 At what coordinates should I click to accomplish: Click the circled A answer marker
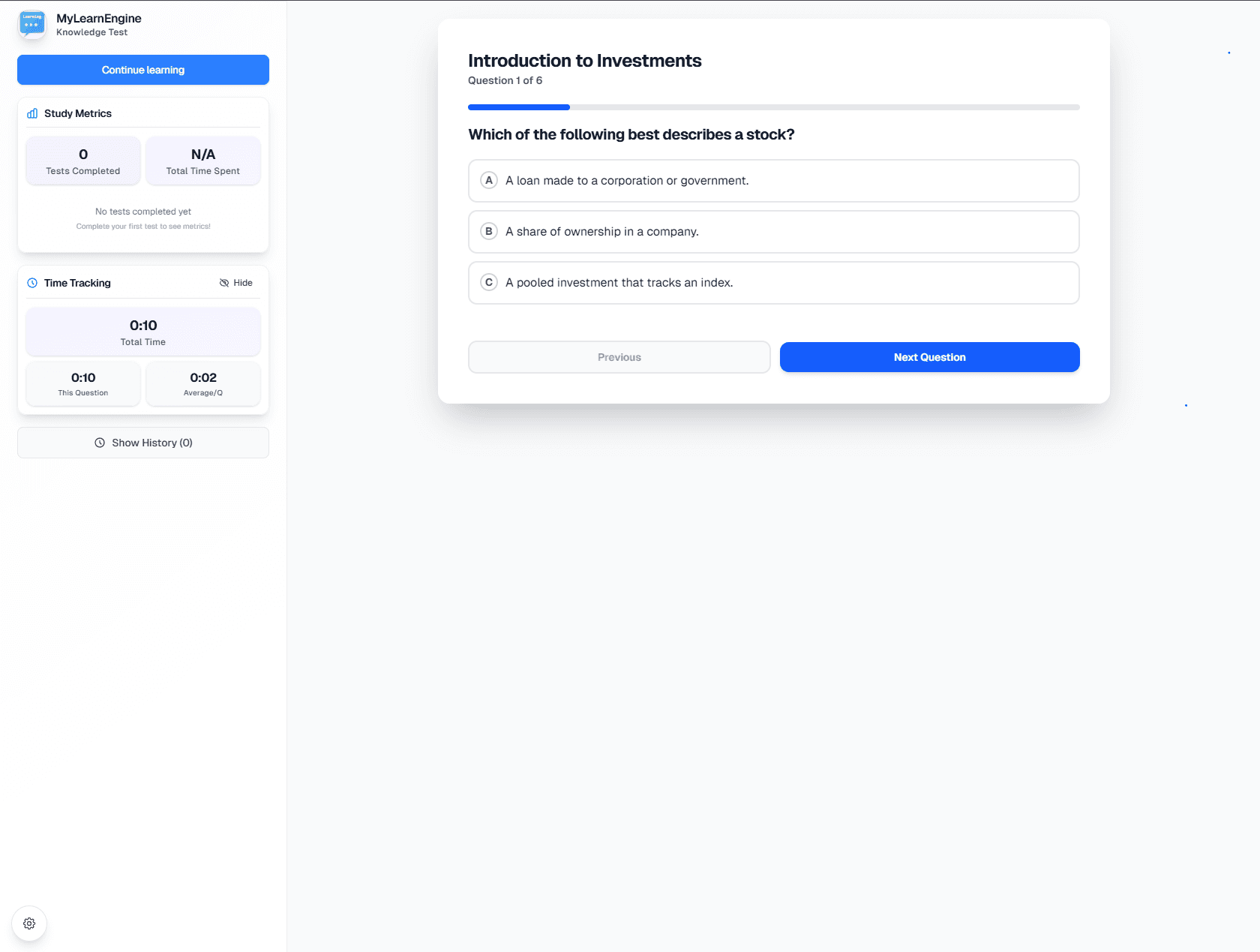pos(488,180)
